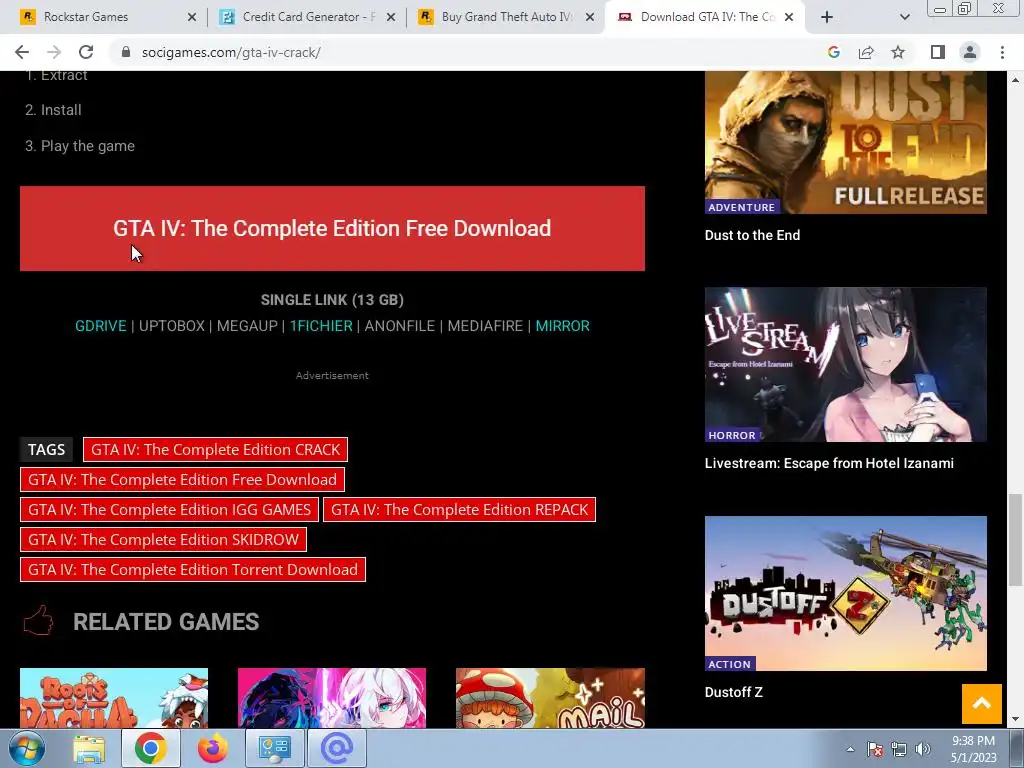The image size is (1024, 768).
Task: View site info lock icon
Action: click(126, 52)
